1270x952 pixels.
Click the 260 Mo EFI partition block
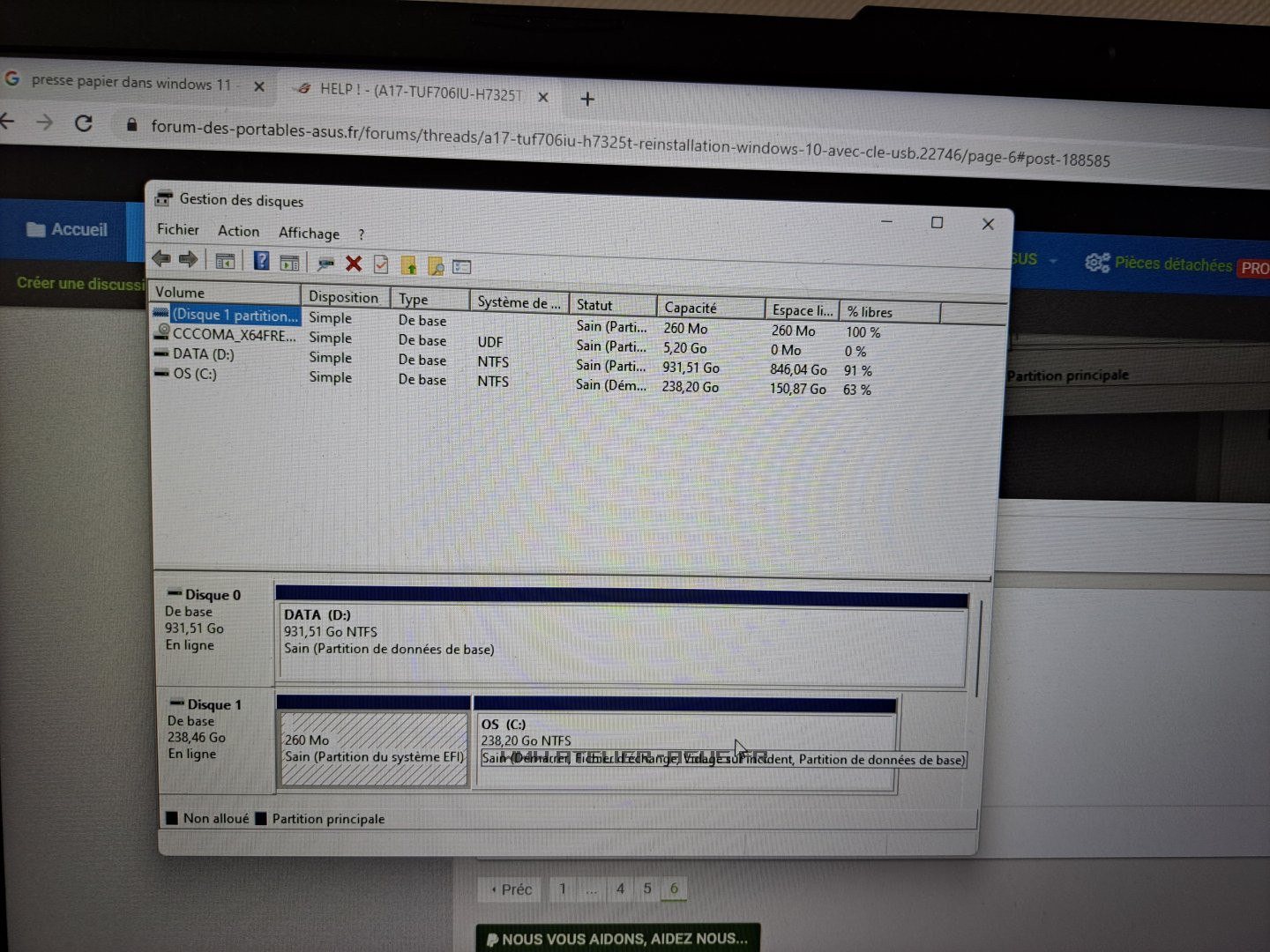pyautogui.click(x=373, y=748)
